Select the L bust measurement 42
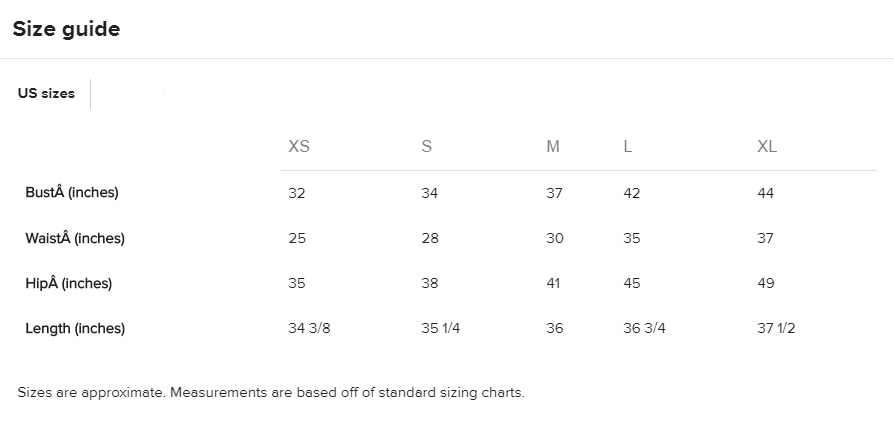 click(632, 193)
